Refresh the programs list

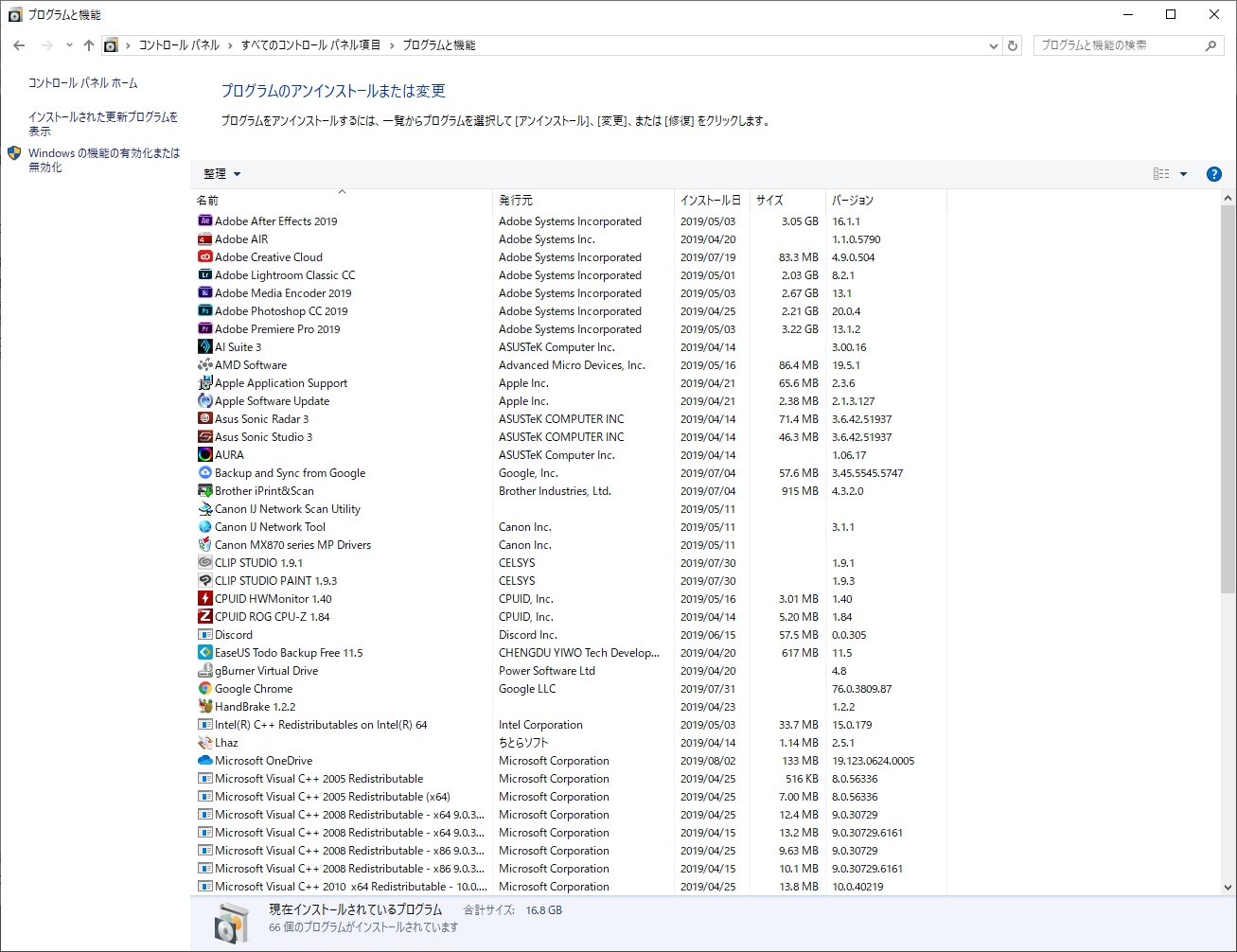tap(1013, 45)
